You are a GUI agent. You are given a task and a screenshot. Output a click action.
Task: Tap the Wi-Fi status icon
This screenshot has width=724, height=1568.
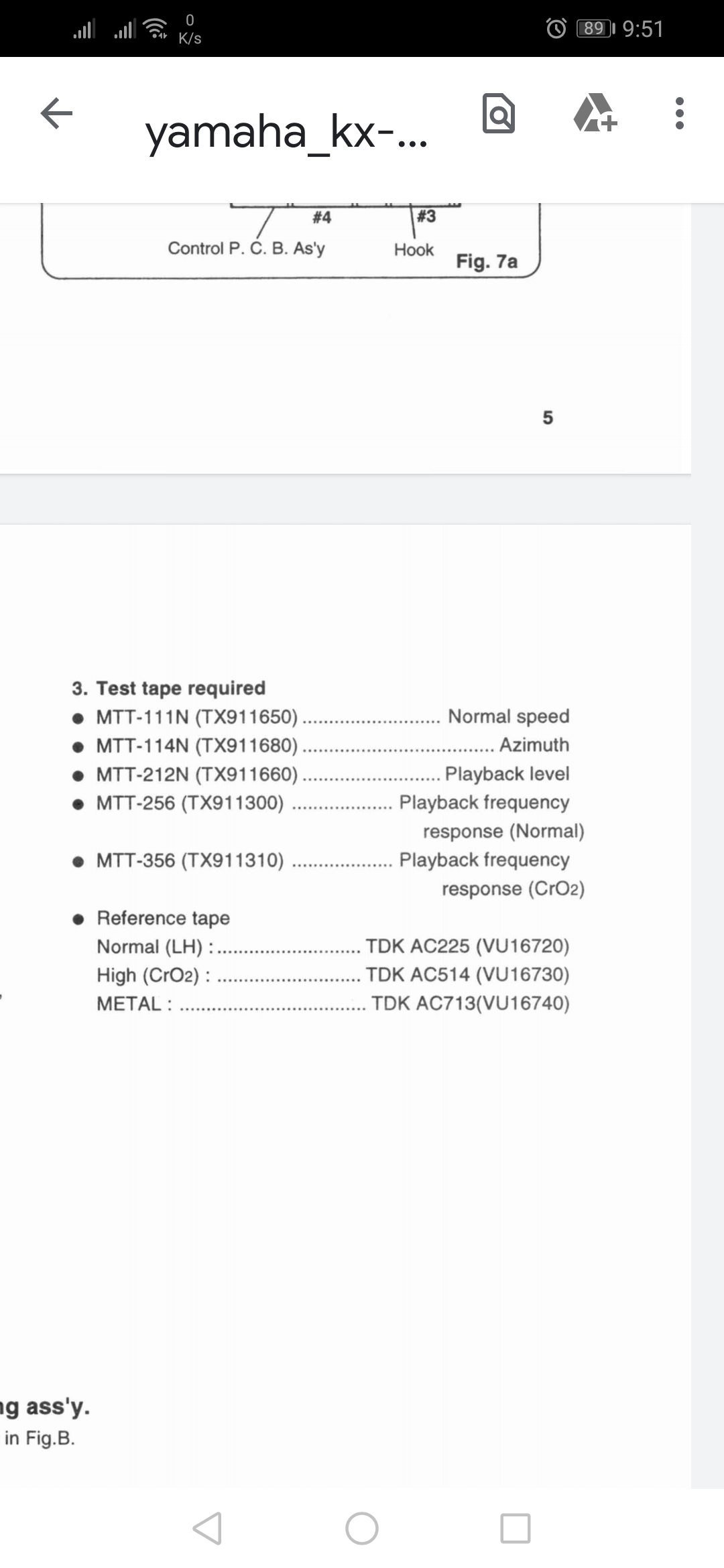(156, 28)
